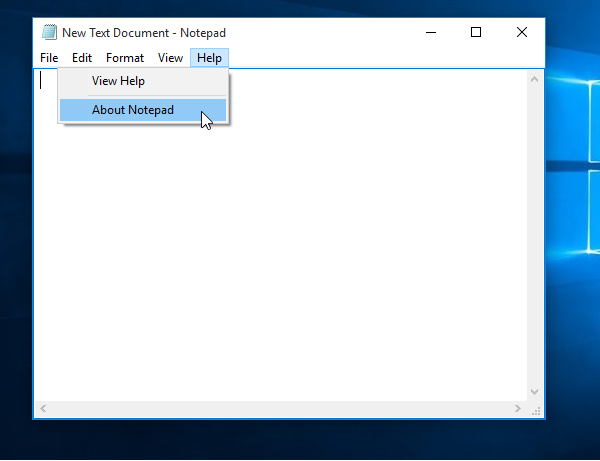This screenshot has height=461, width=600.
Task: Choose About Notepad menu entry
Action: [143, 110]
